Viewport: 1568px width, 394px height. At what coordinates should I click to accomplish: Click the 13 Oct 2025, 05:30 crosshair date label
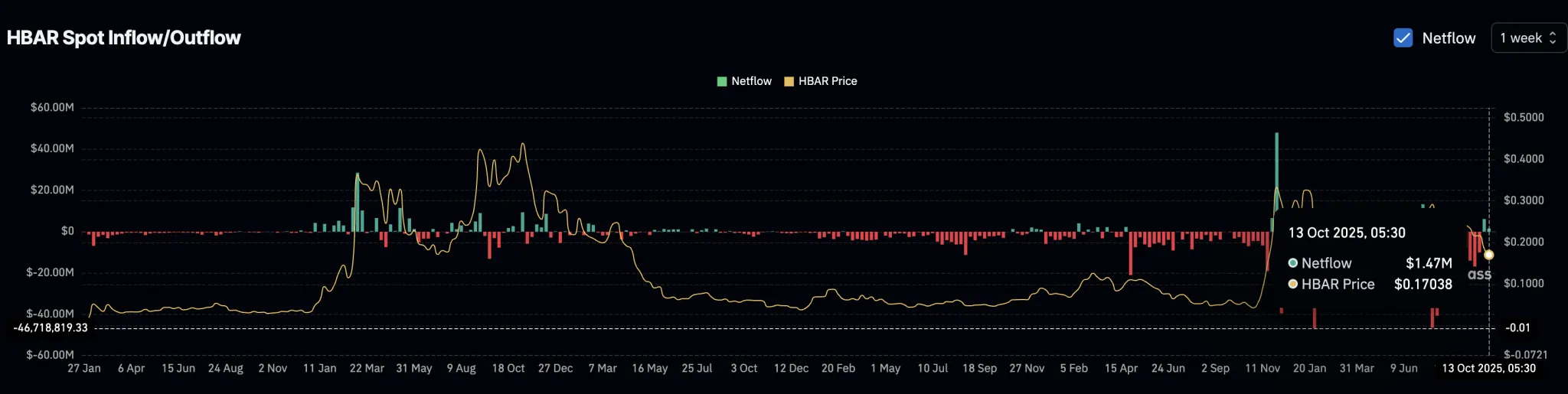1488,368
